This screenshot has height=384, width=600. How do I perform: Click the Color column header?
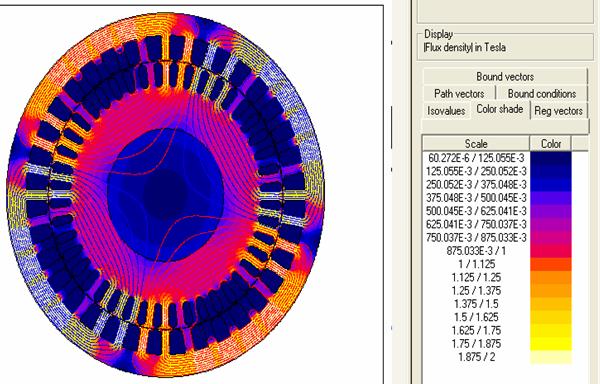coord(551,144)
